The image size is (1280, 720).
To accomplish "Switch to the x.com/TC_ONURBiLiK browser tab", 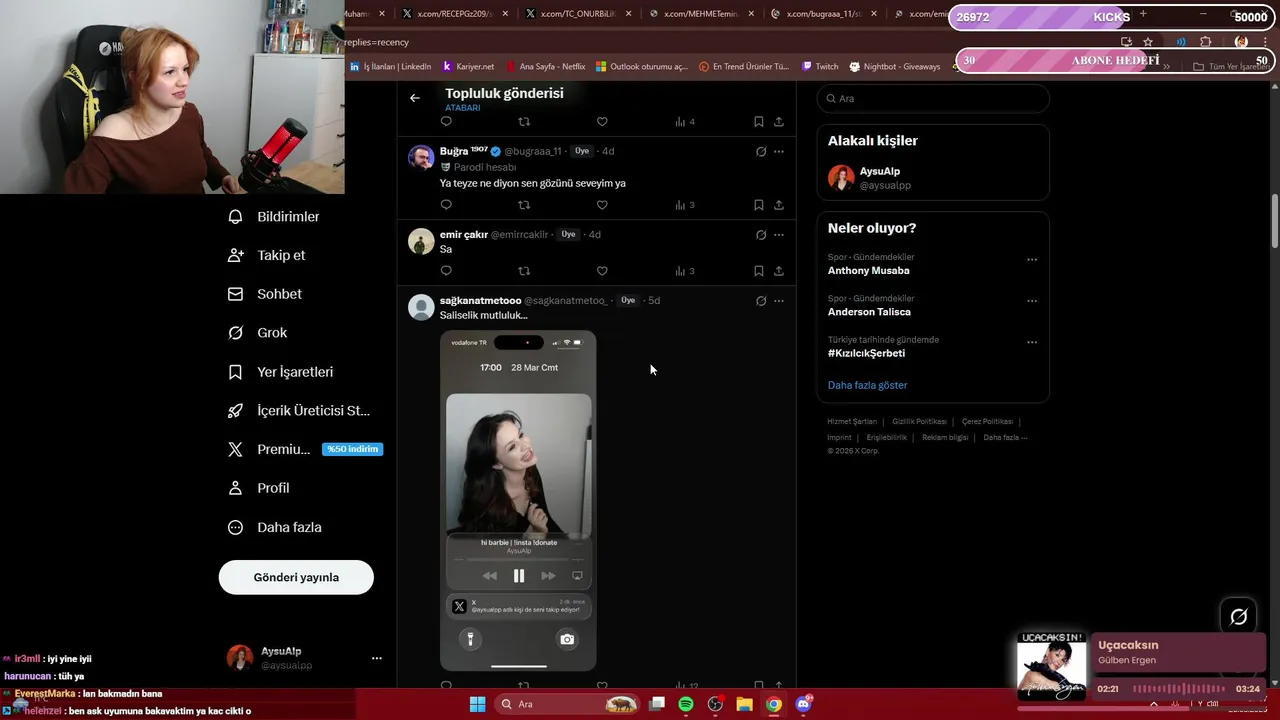I will click(x=578, y=14).
